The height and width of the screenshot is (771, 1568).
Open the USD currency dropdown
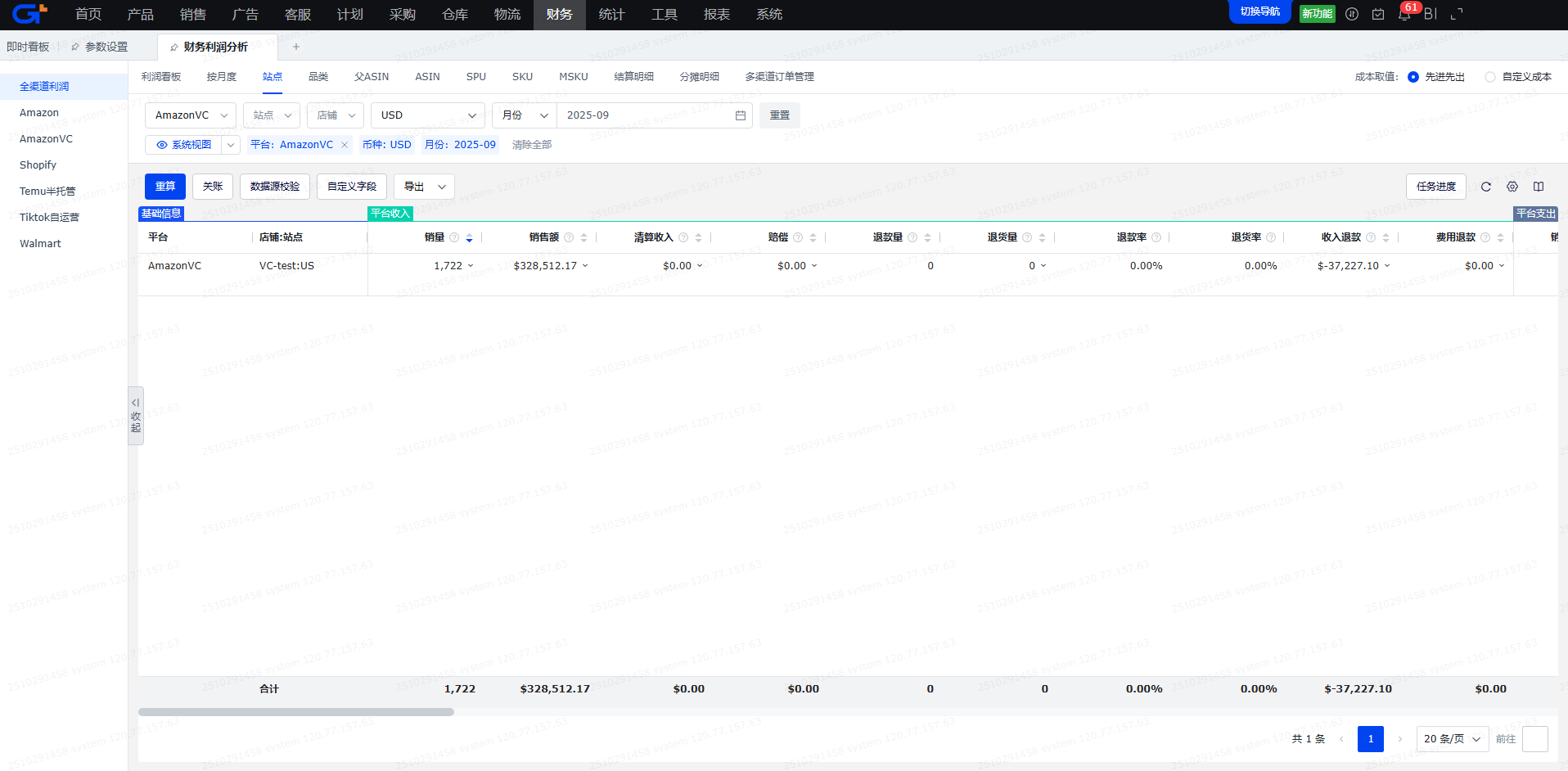point(428,115)
